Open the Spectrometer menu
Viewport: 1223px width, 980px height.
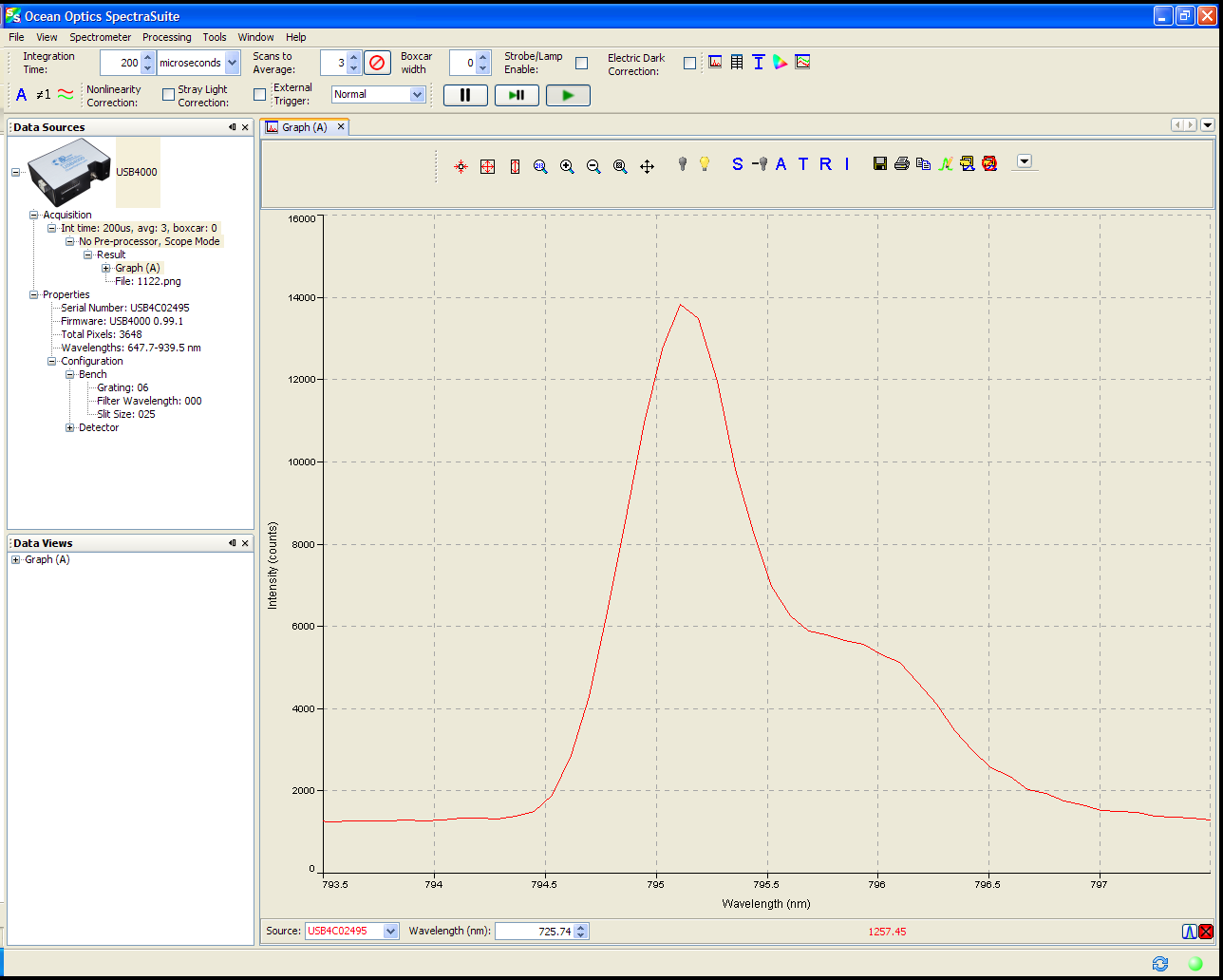[100, 37]
